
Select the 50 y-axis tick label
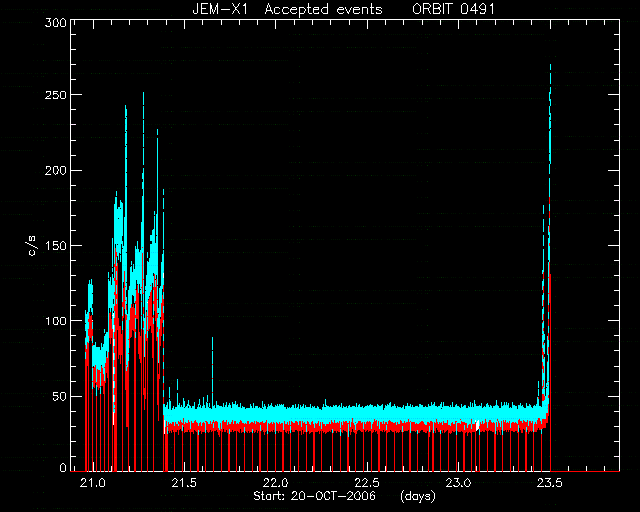tap(59, 396)
